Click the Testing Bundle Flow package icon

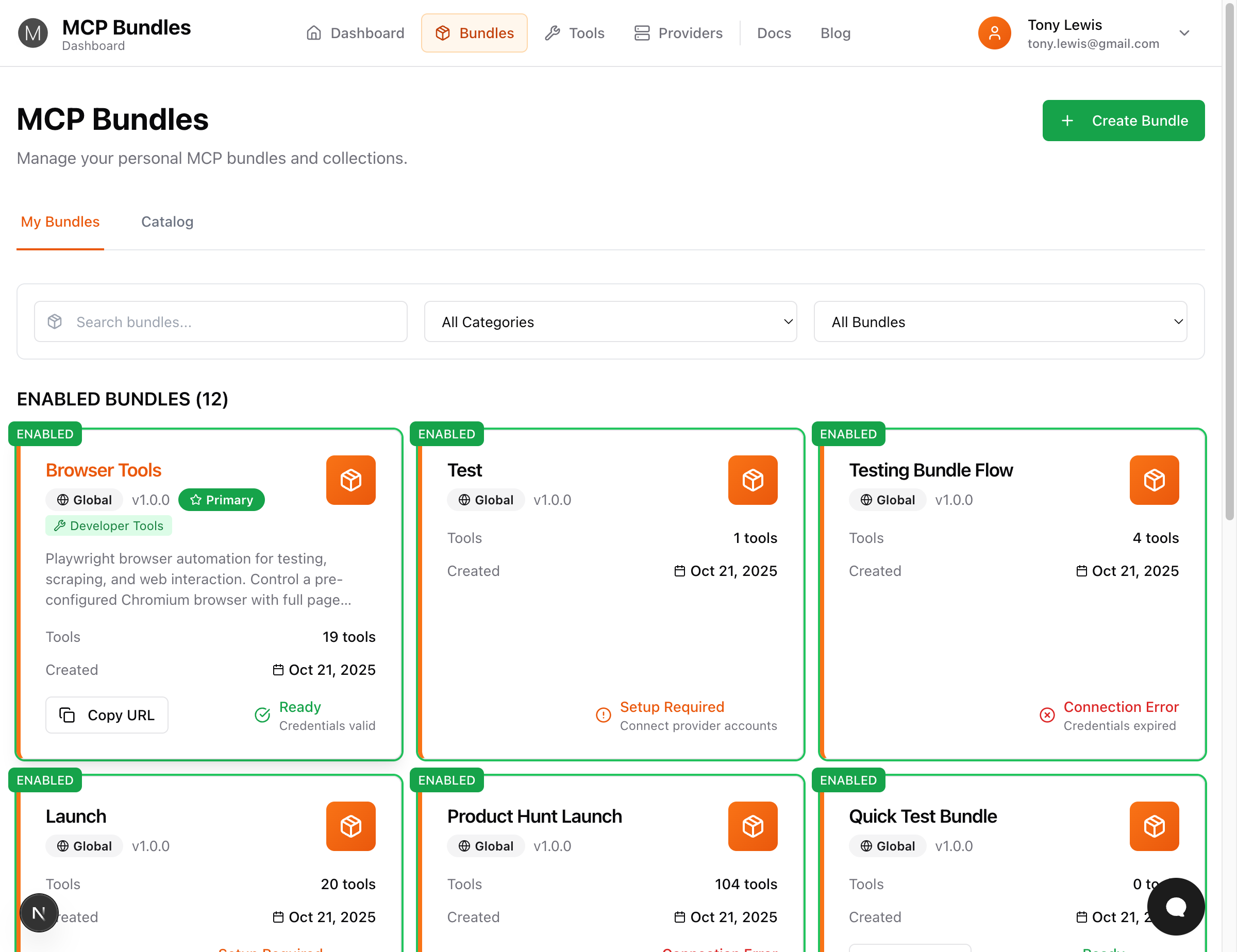click(x=1154, y=480)
